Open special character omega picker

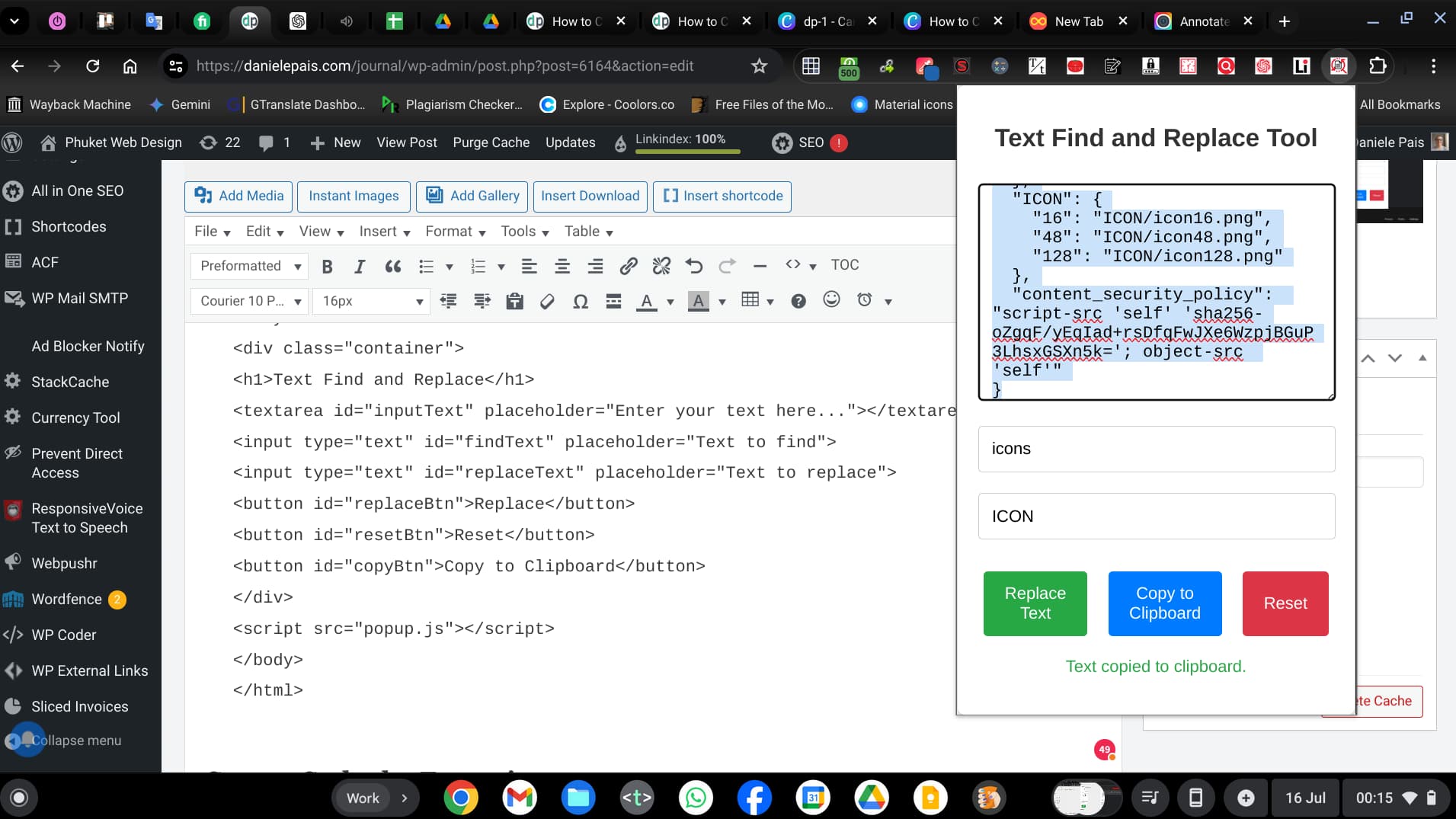click(x=581, y=302)
